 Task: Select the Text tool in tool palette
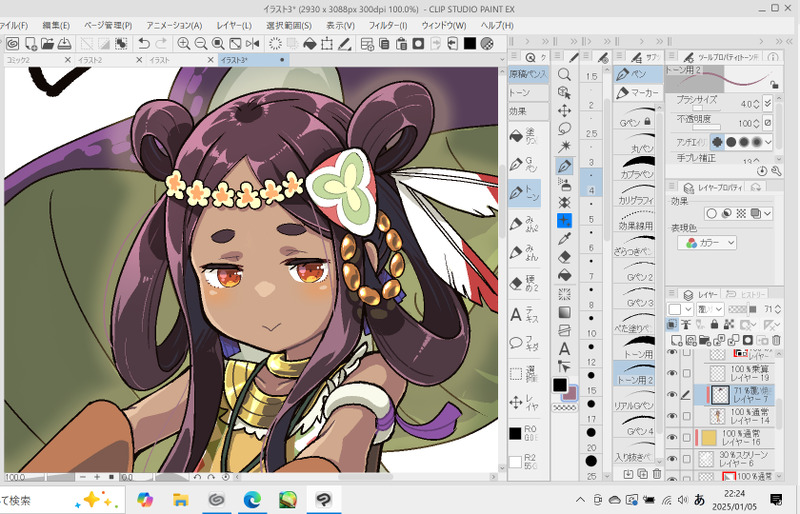[564, 349]
